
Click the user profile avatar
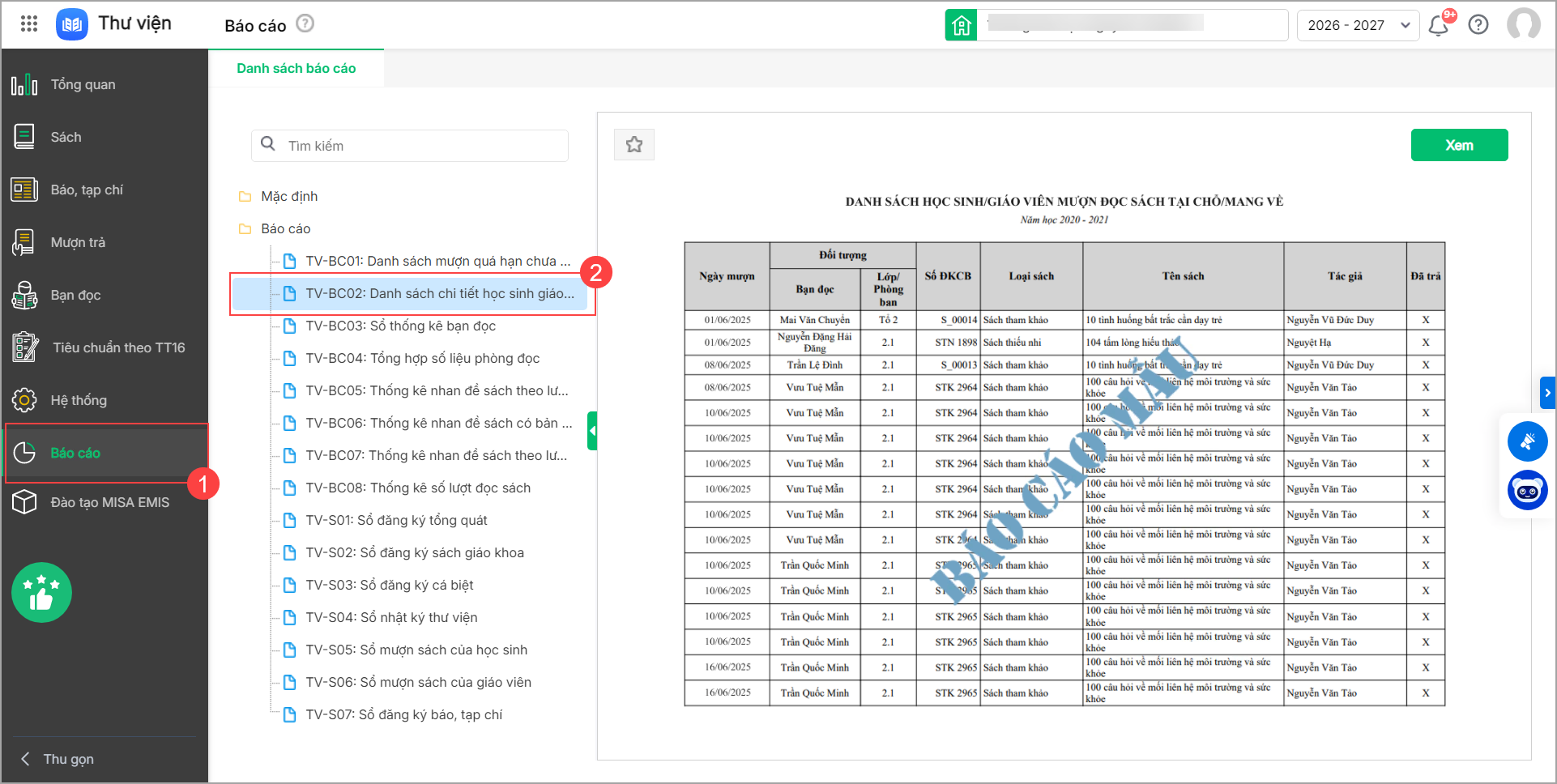[1523, 24]
